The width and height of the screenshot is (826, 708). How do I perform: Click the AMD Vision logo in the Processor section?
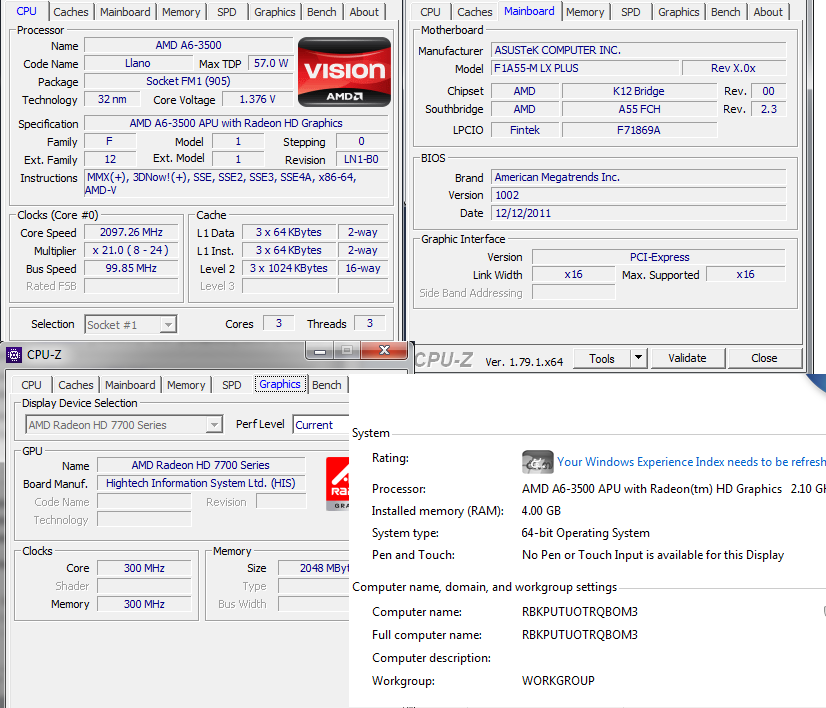[345, 72]
